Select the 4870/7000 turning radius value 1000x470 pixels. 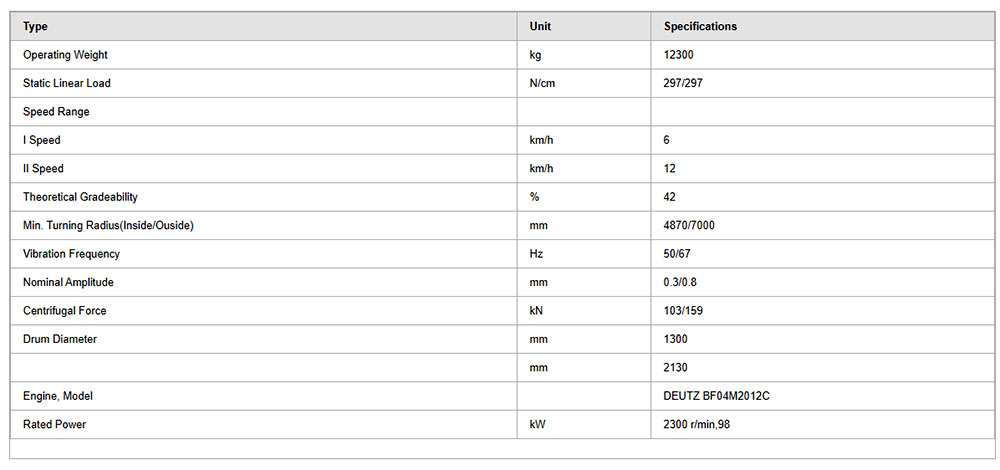689,225
